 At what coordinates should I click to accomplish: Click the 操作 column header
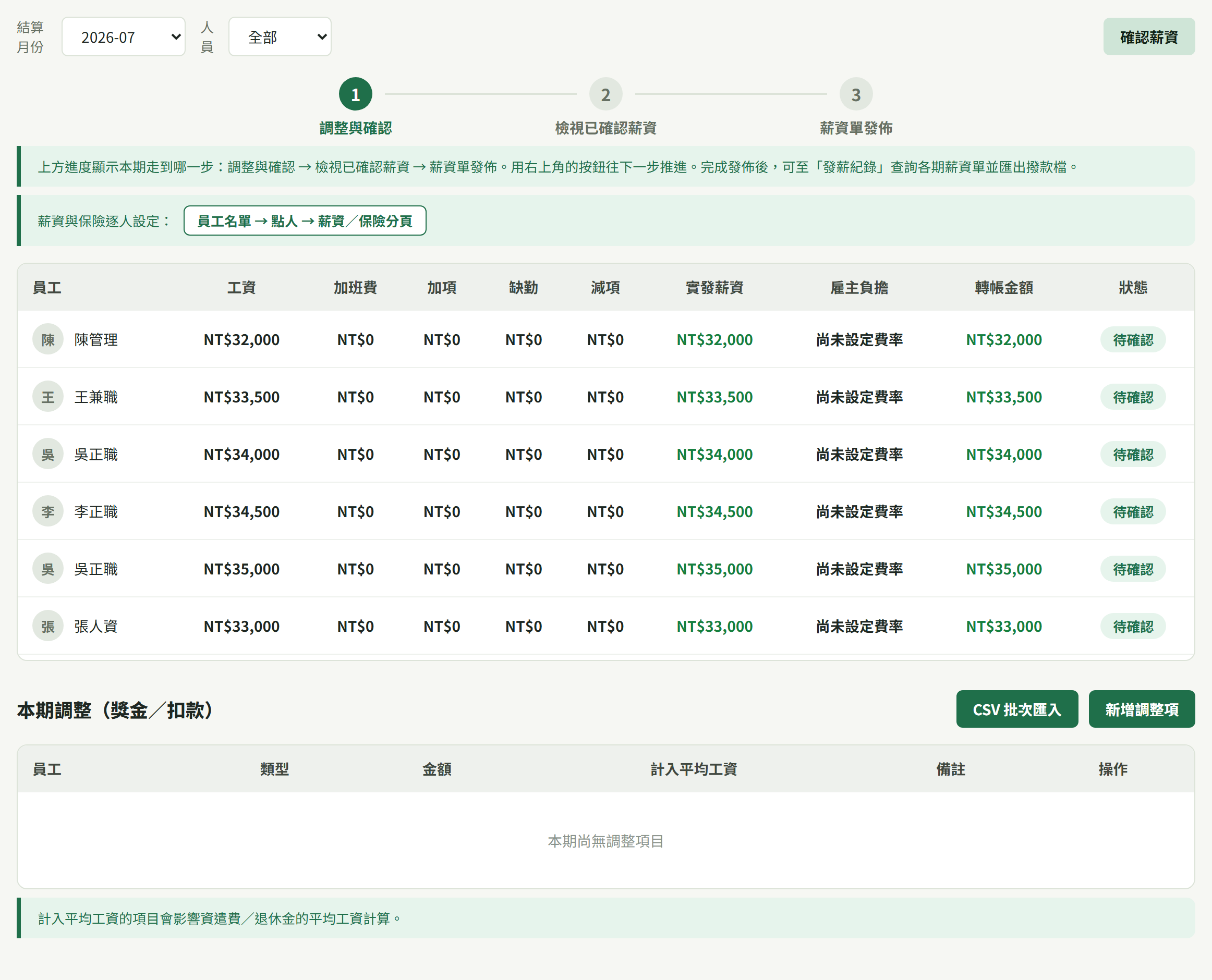1112,769
